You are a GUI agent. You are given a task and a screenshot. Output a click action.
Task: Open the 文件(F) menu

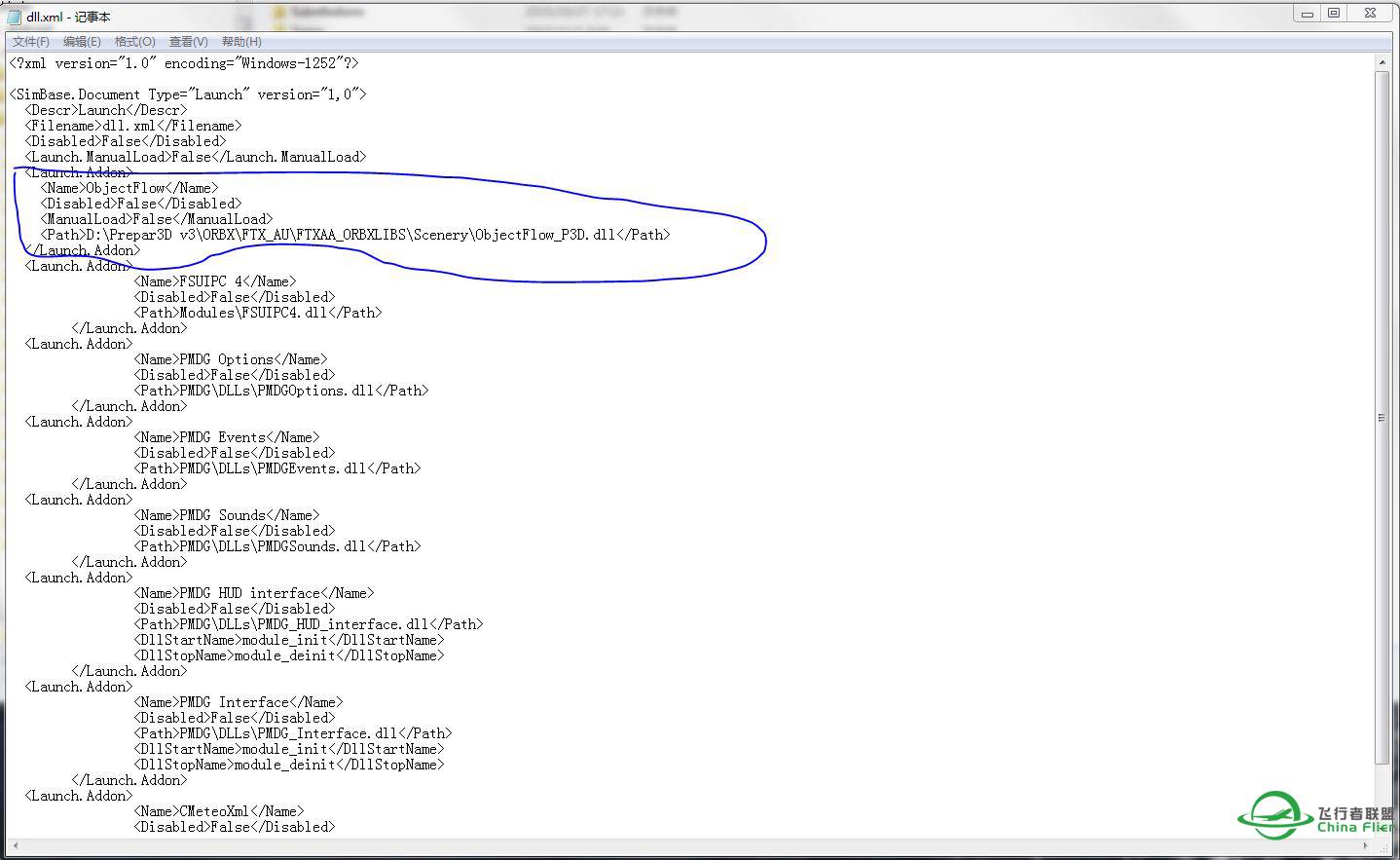pyautogui.click(x=30, y=41)
